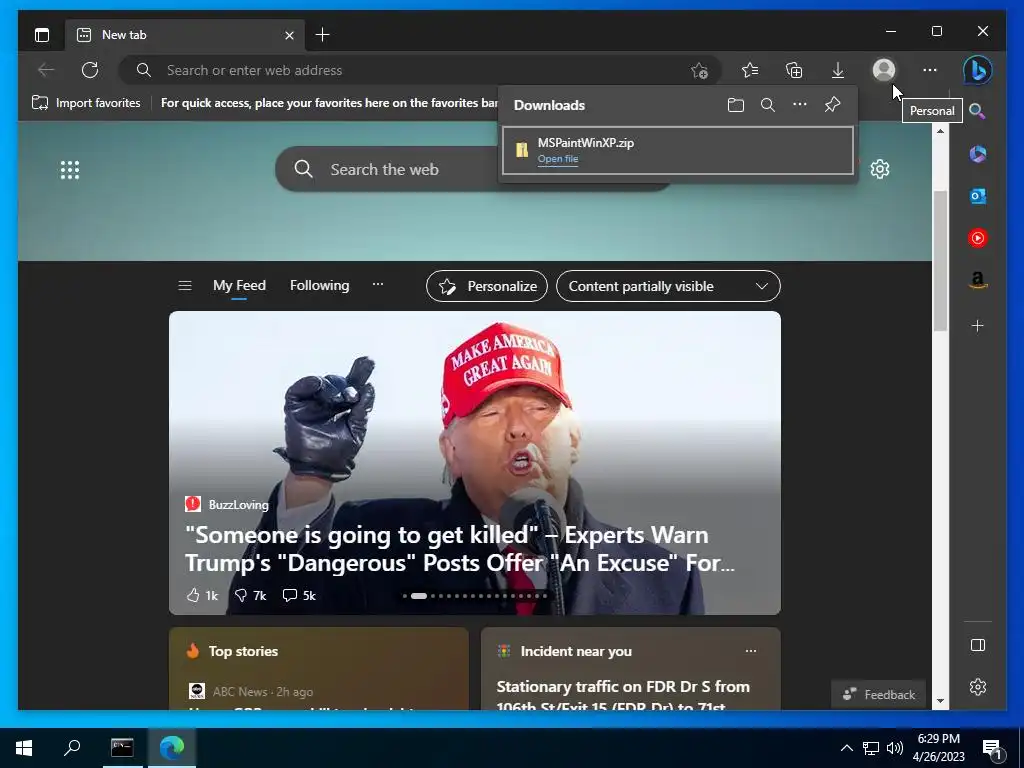Open sidebar settings gear at bottom
This screenshot has height=768, width=1024.
pyautogui.click(x=978, y=687)
